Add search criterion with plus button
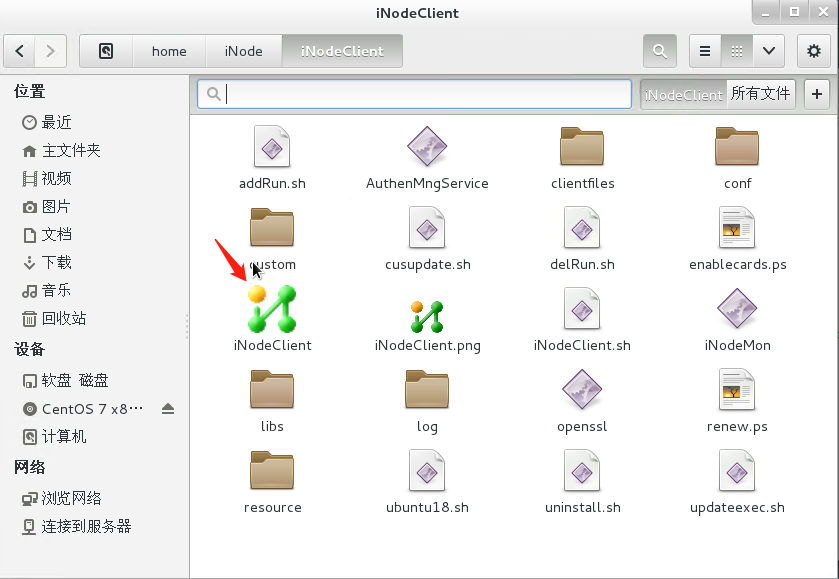Screen dimensions: 839x579 coord(817,94)
